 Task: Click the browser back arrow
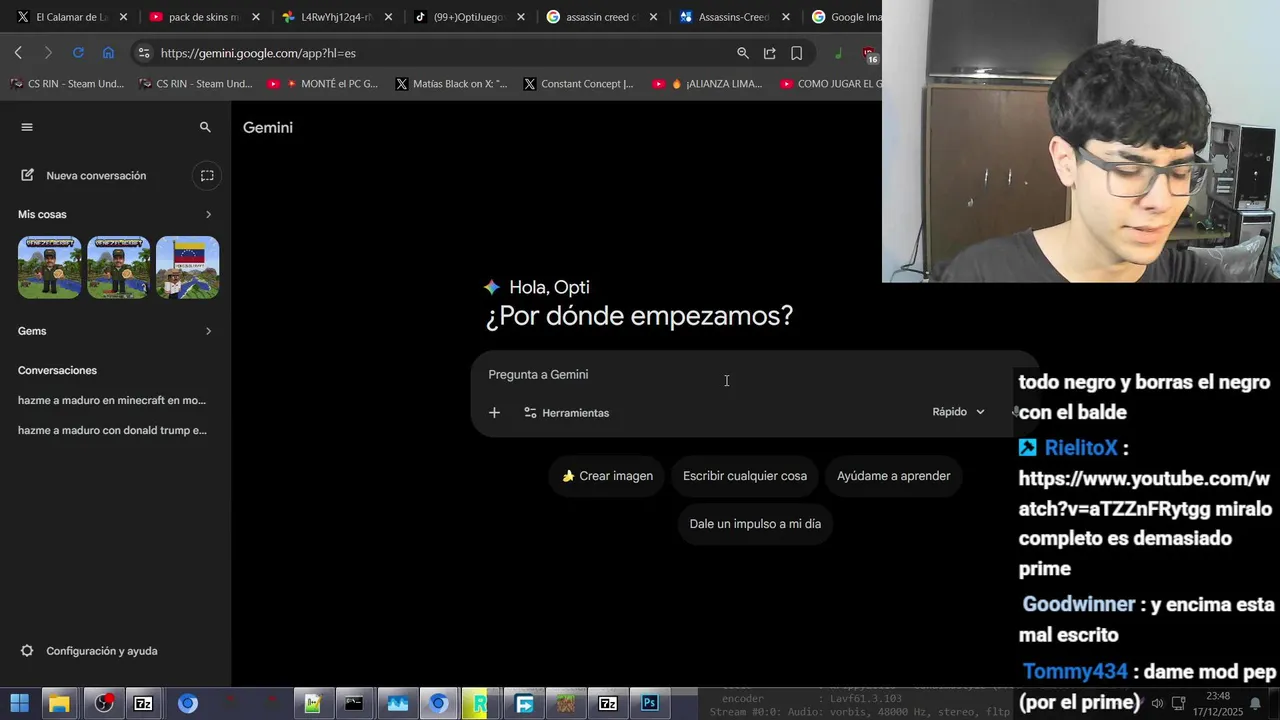(18, 53)
